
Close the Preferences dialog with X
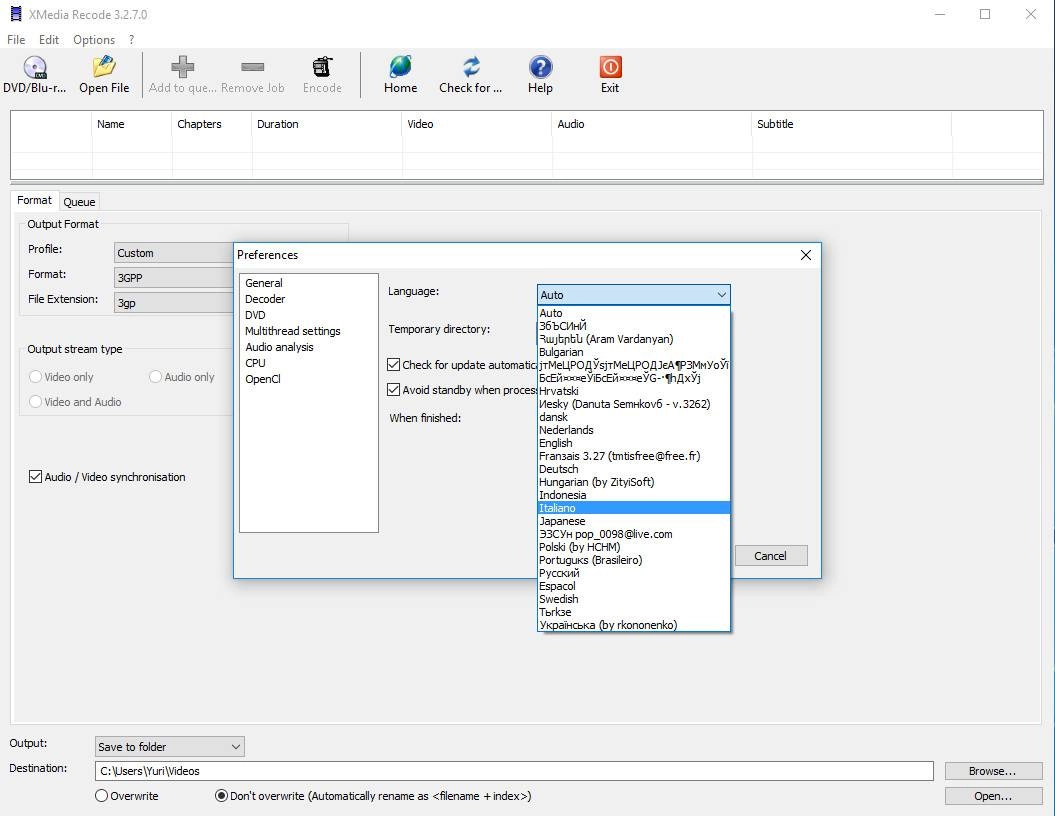(805, 255)
